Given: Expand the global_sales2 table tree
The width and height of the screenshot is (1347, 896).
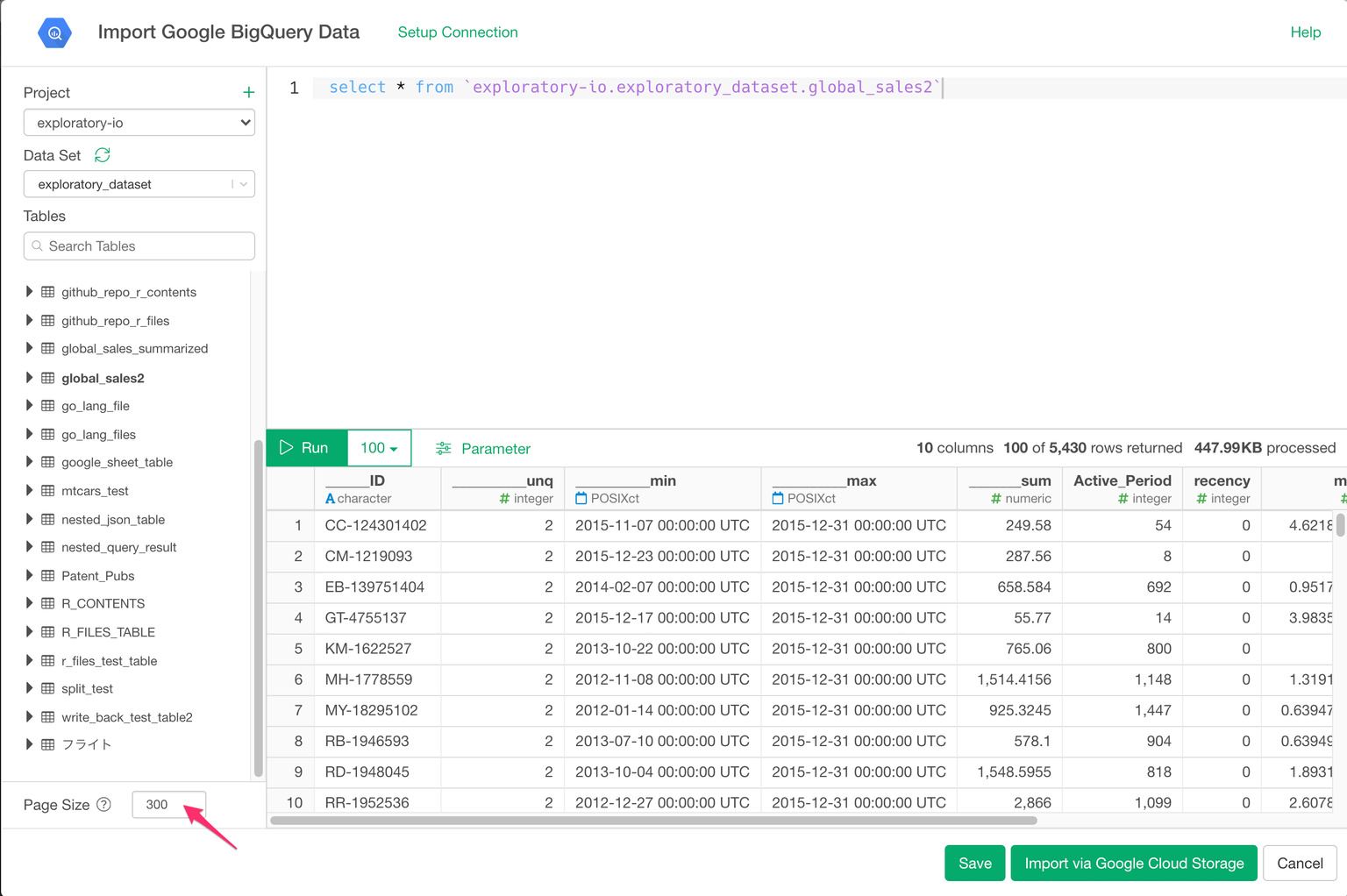Looking at the screenshot, I should click(x=29, y=378).
